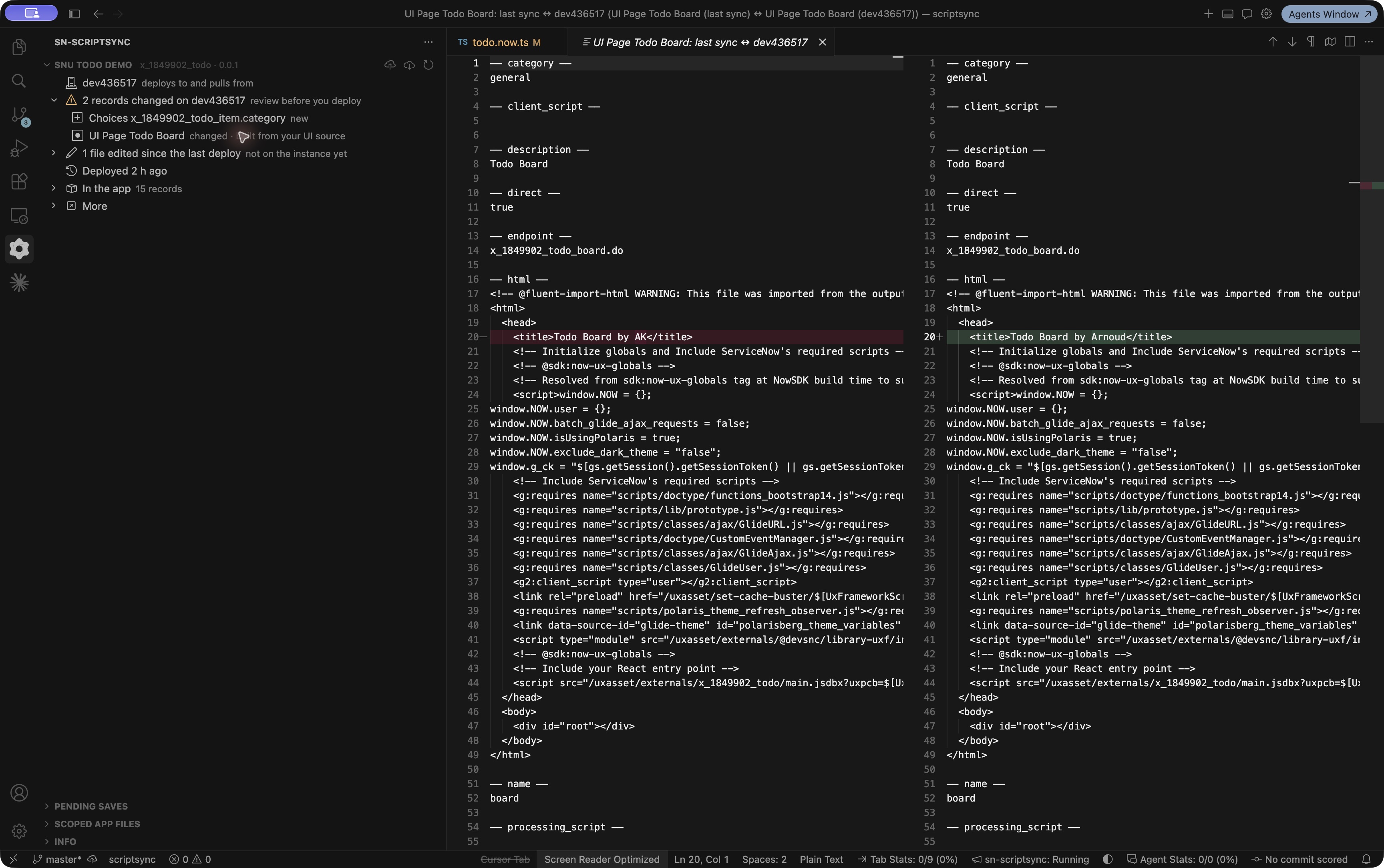This screenshot has height=868, width=1384.
Task: Open the map icon in diff toolbar
Action: (x=1330, y=42)
